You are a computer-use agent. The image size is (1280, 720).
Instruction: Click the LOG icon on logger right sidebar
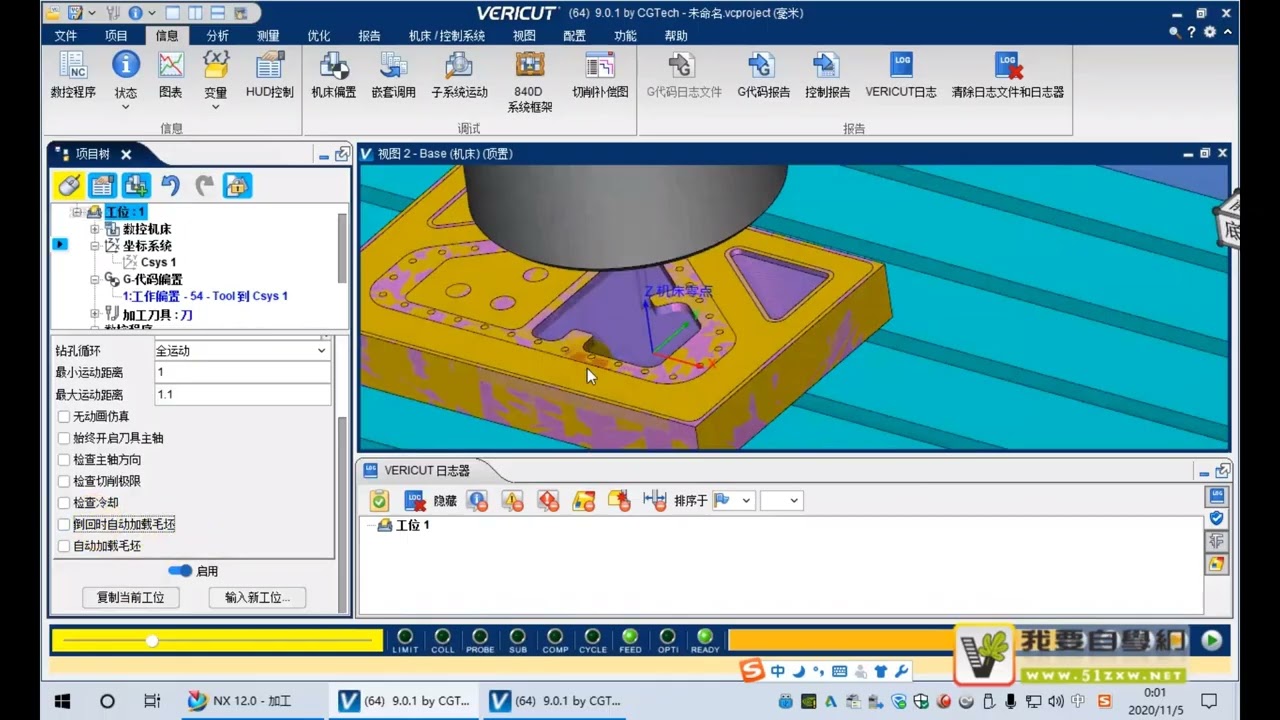coord(1217,495)
